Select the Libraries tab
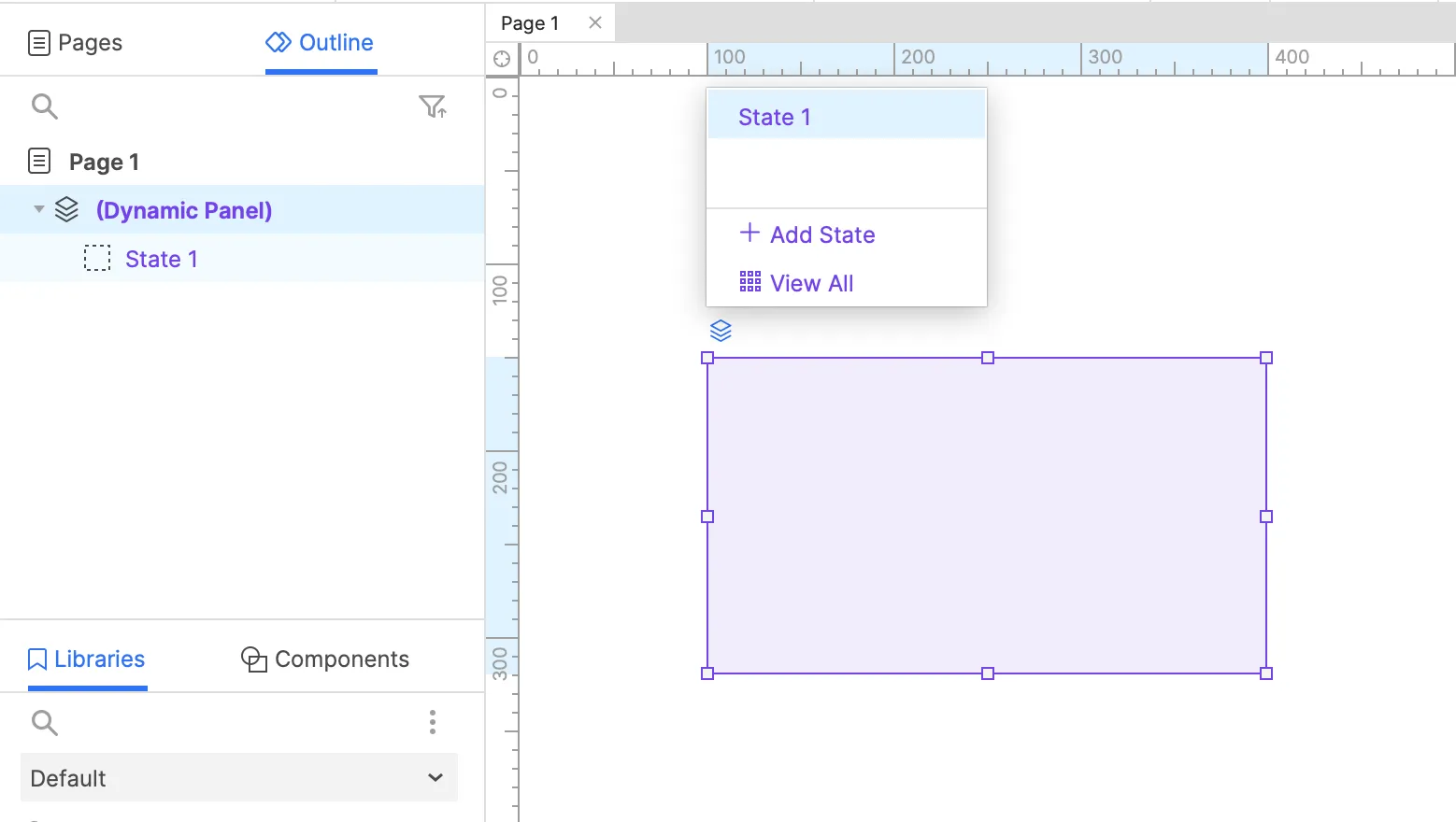Screen dimensions: 1456x822 point(87,659)
